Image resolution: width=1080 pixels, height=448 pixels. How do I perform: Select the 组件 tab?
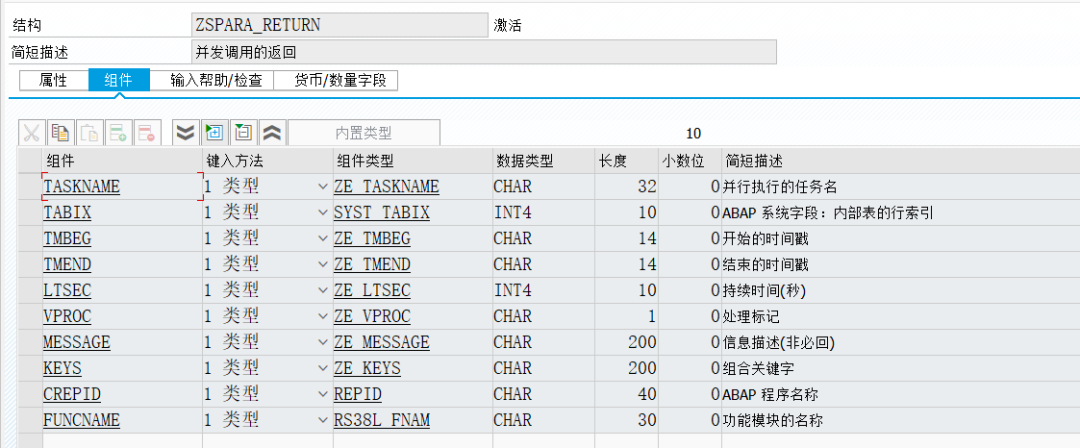point(118,81)
